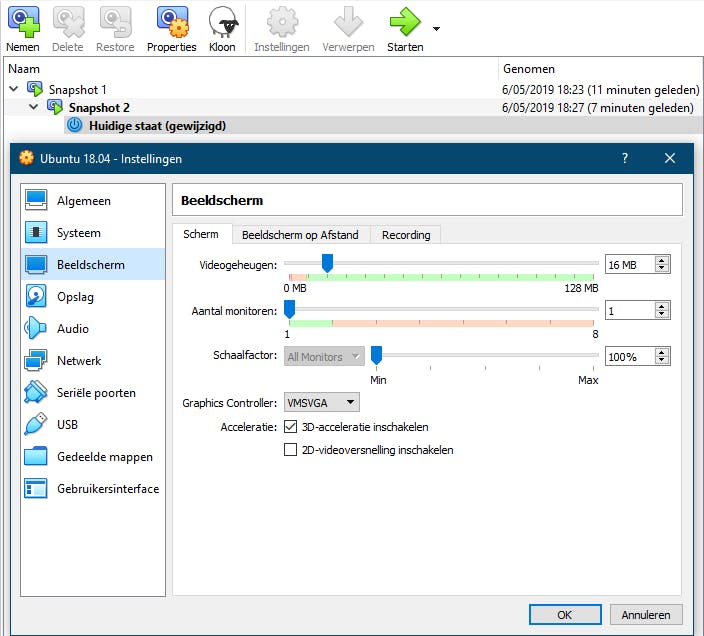Collapse the Snapshot 2 tree node
The width and height of the screenshot is (704, 636).
click(33, 107)
